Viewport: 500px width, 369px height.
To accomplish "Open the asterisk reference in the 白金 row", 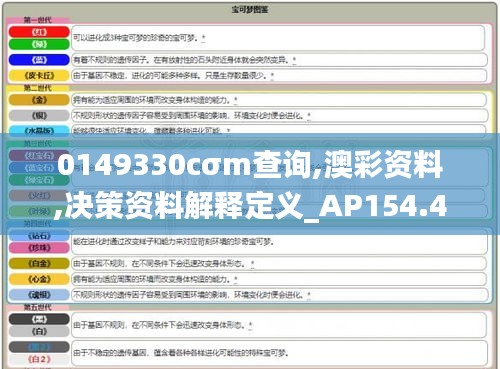I will [252, 263].
